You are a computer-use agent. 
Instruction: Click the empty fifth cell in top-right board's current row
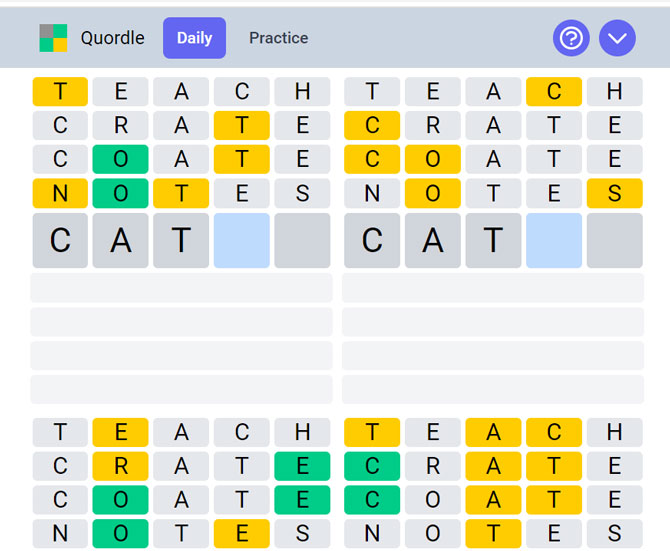pyautogui.click(x=614, y=240)
